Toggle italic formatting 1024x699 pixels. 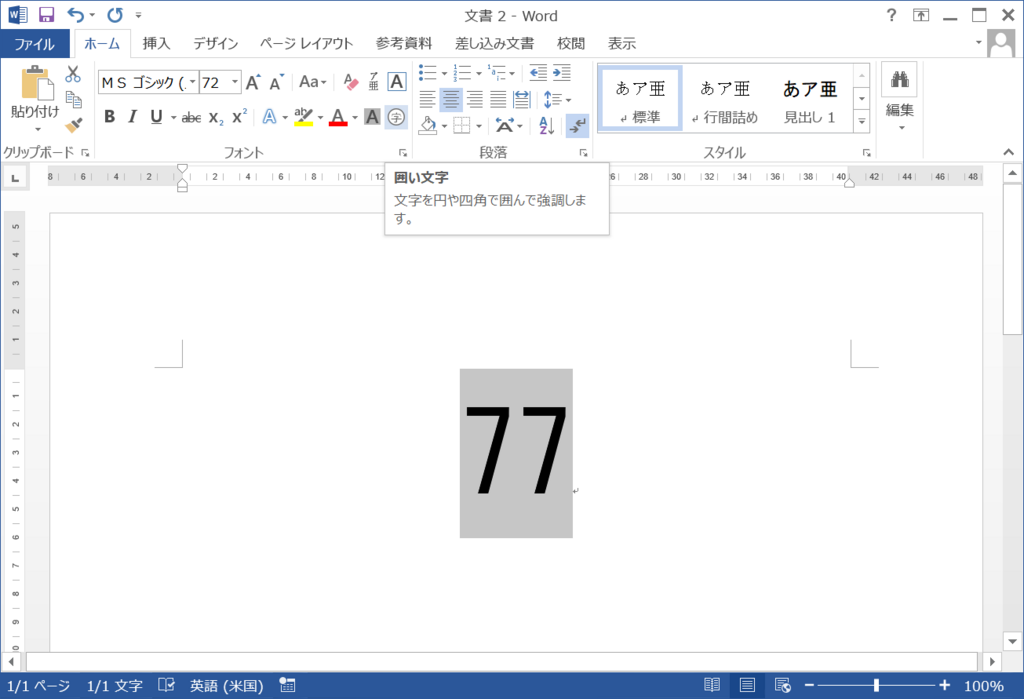(132, 115)
